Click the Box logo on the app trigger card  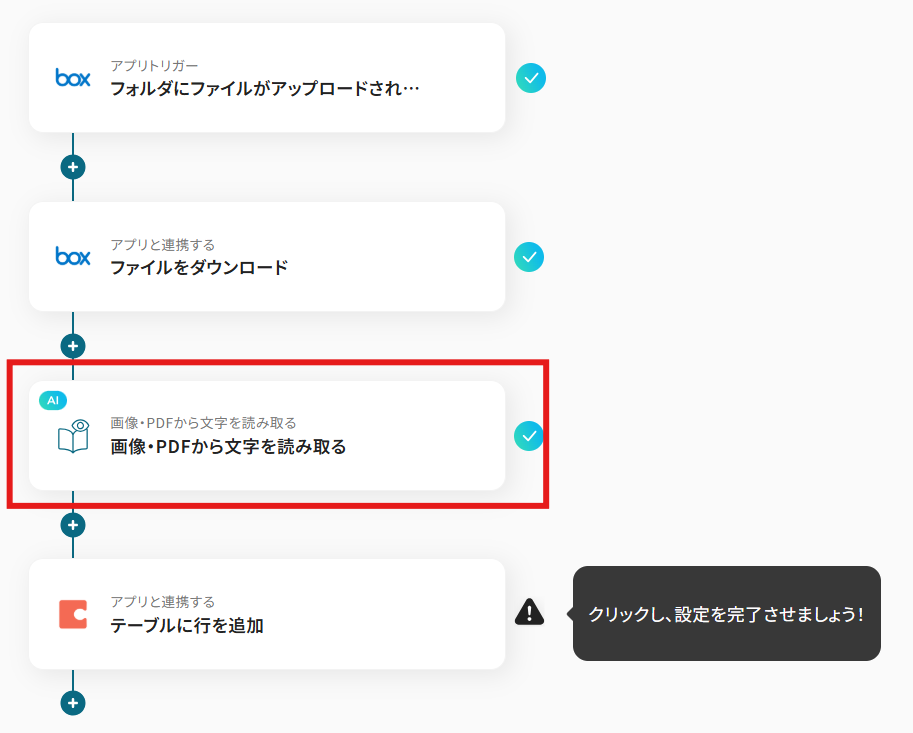click(x=73, y=77)
